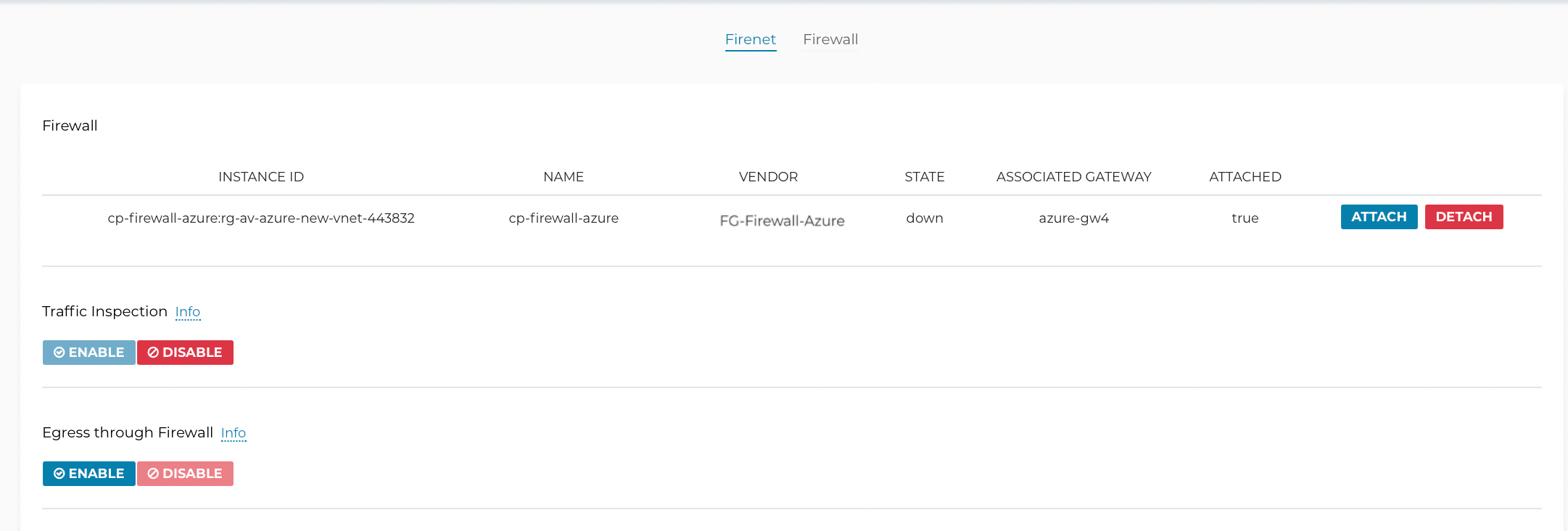This screenshot has width=1568, height=531.
Task: Click the FG-Firewall-Azure vendor value
Action: click(x=782, y=221)
